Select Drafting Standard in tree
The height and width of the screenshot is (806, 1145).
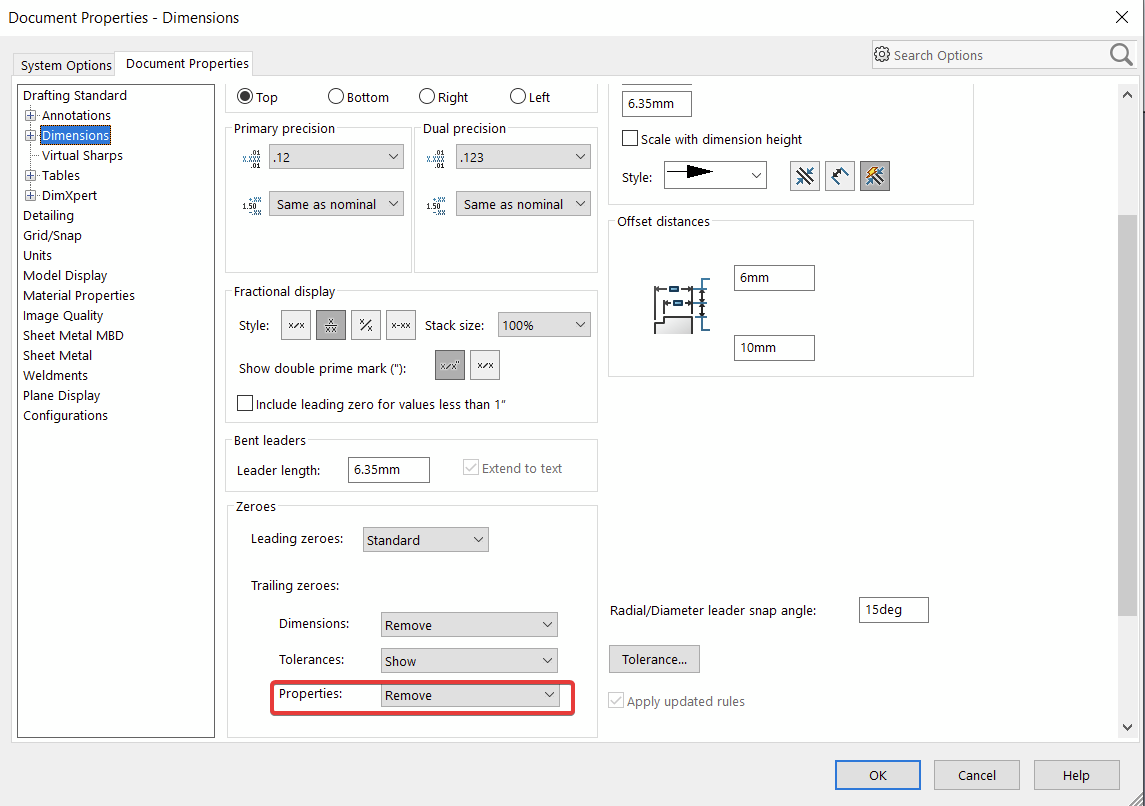(74, 95)
